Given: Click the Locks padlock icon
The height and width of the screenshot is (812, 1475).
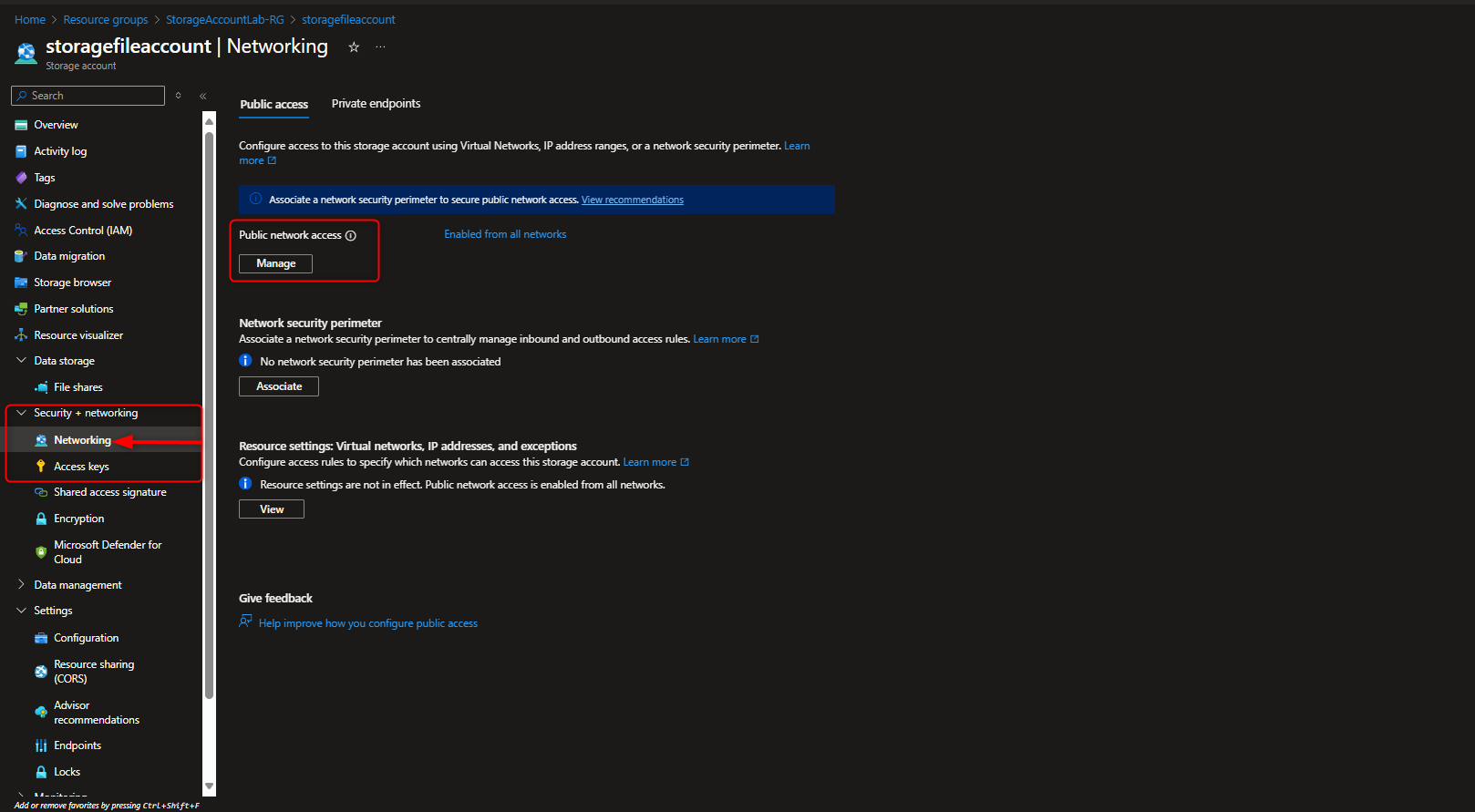Looking at the screenshot, I should coord(41,772).
